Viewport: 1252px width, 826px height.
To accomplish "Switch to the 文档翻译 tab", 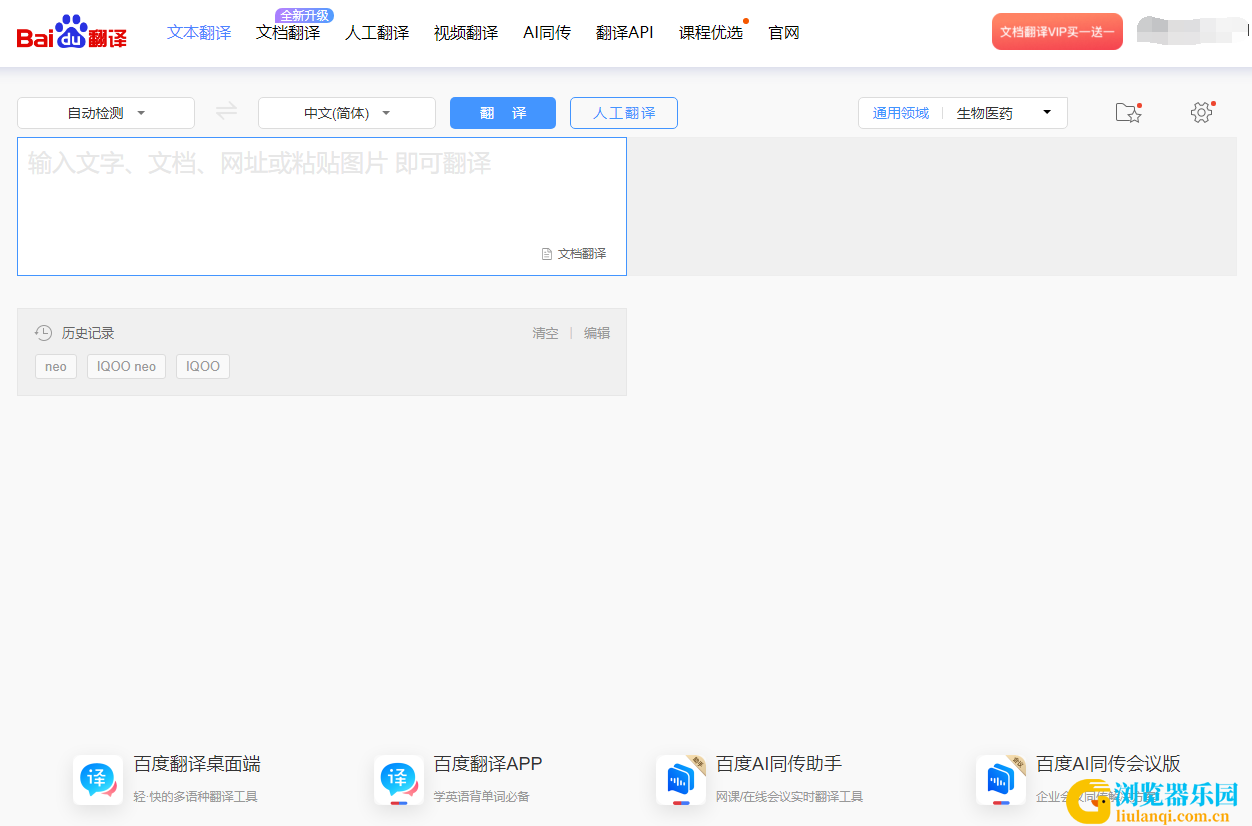I will (288, 33).
